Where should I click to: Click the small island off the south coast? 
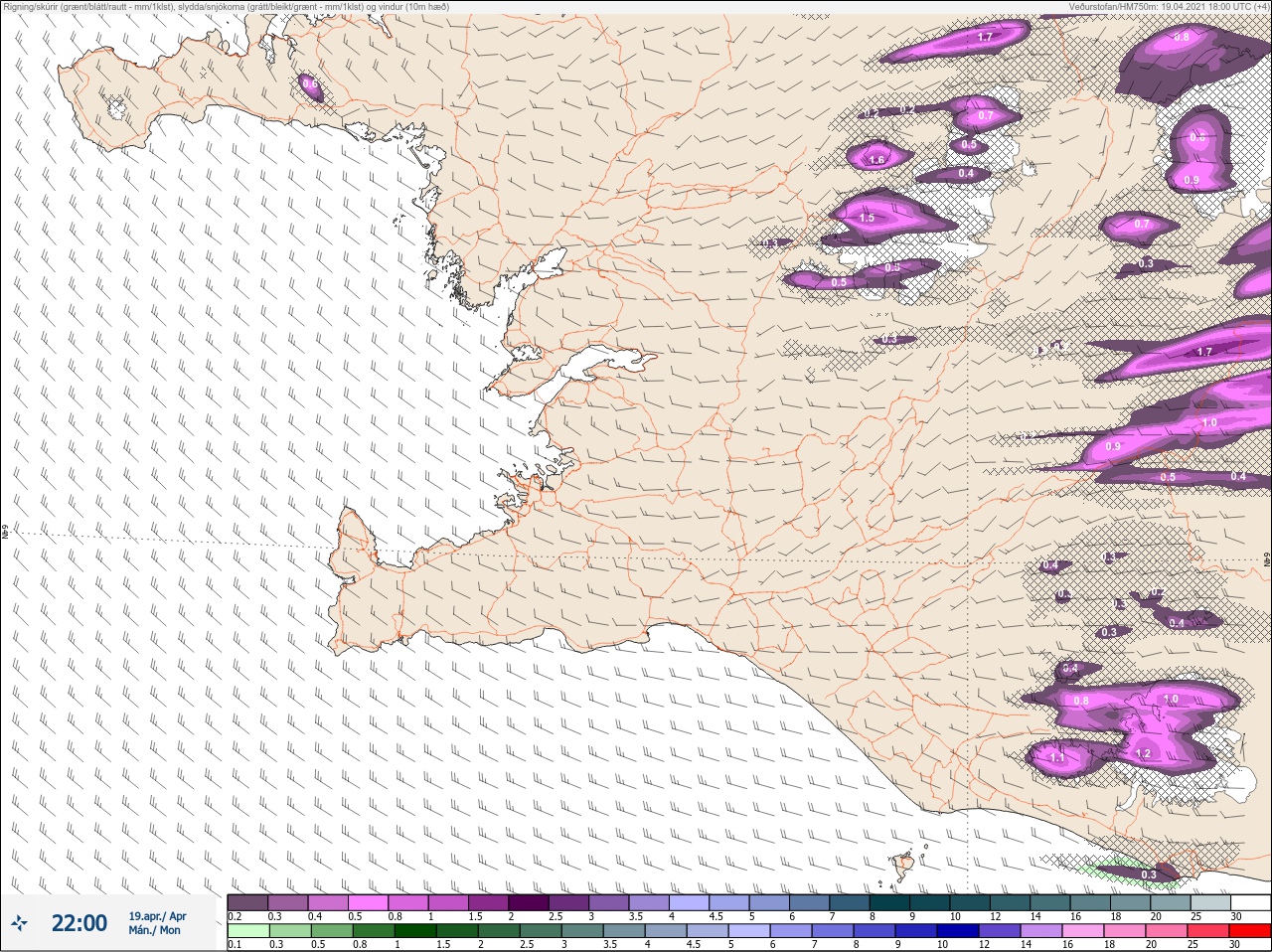click(902, 863)
